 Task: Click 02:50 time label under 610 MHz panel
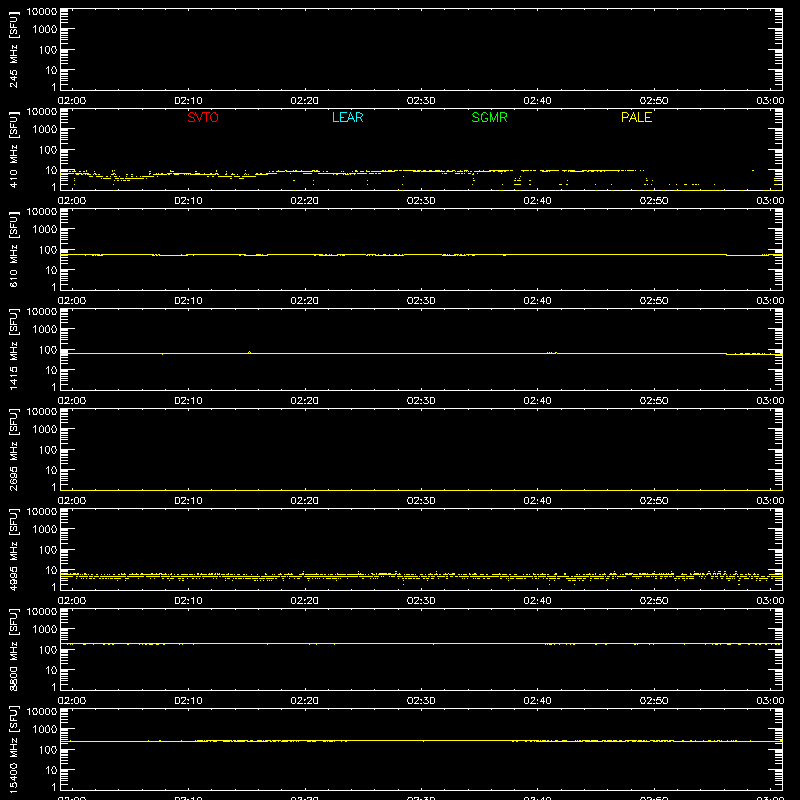coord(654,301)
